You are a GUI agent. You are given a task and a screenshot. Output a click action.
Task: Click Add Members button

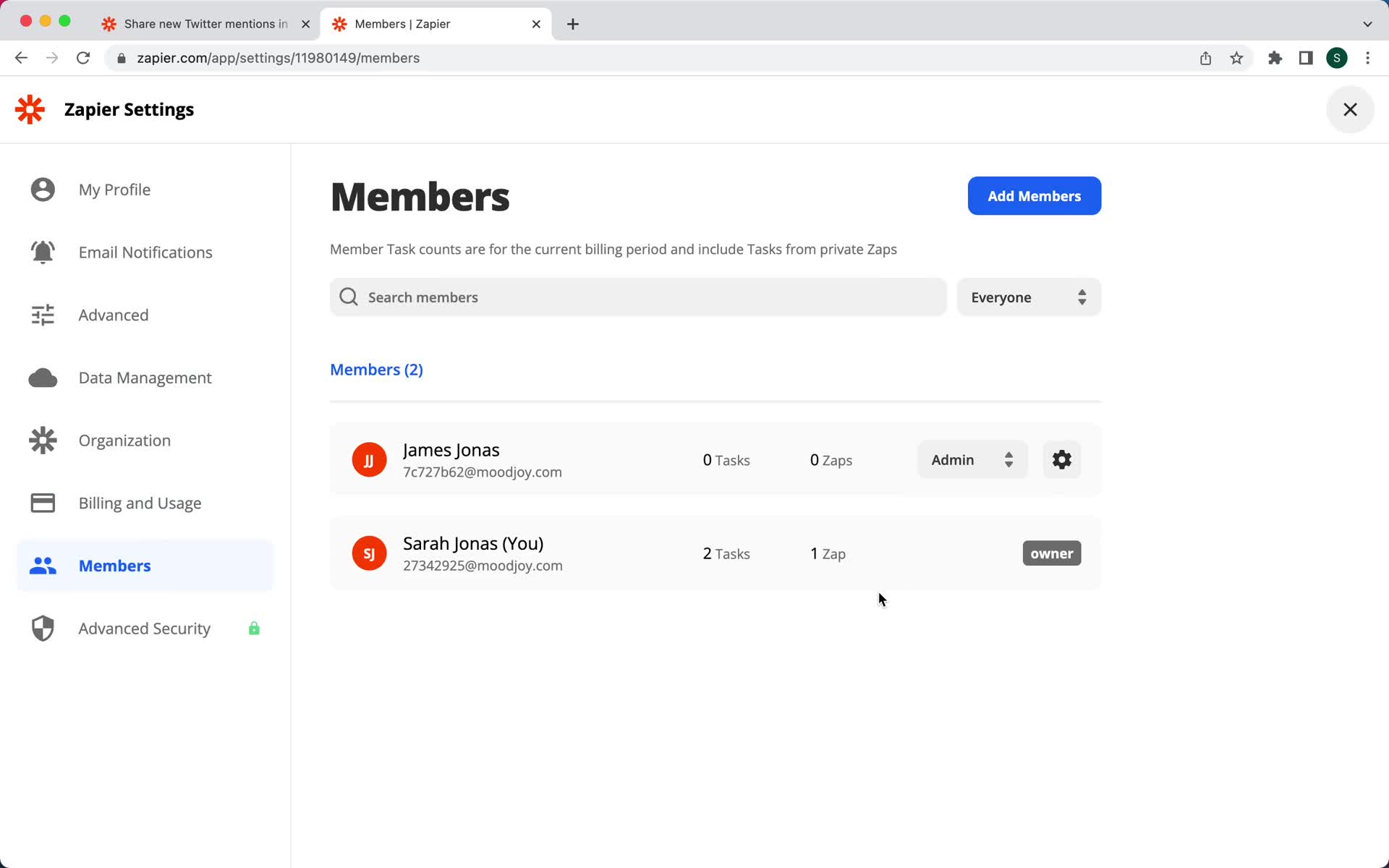click(x=1034, y=196)
